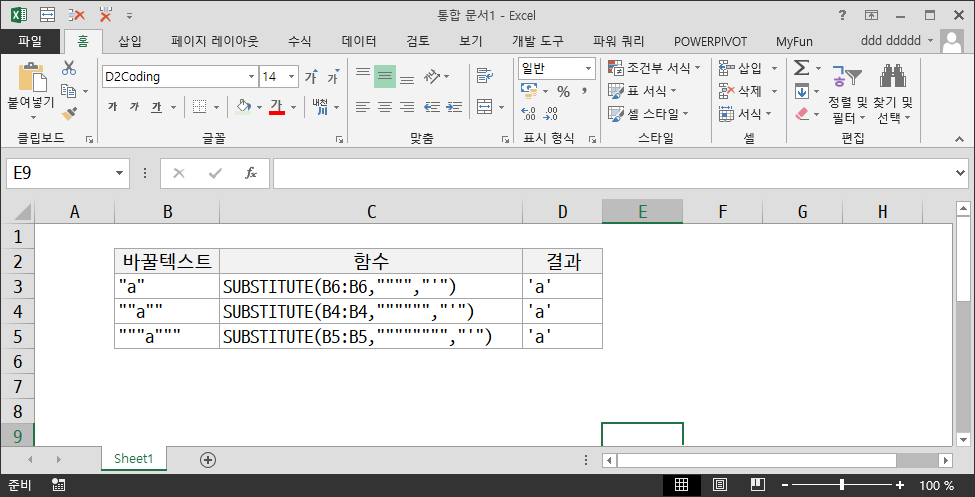Decrease decimal places

[551, 114]
